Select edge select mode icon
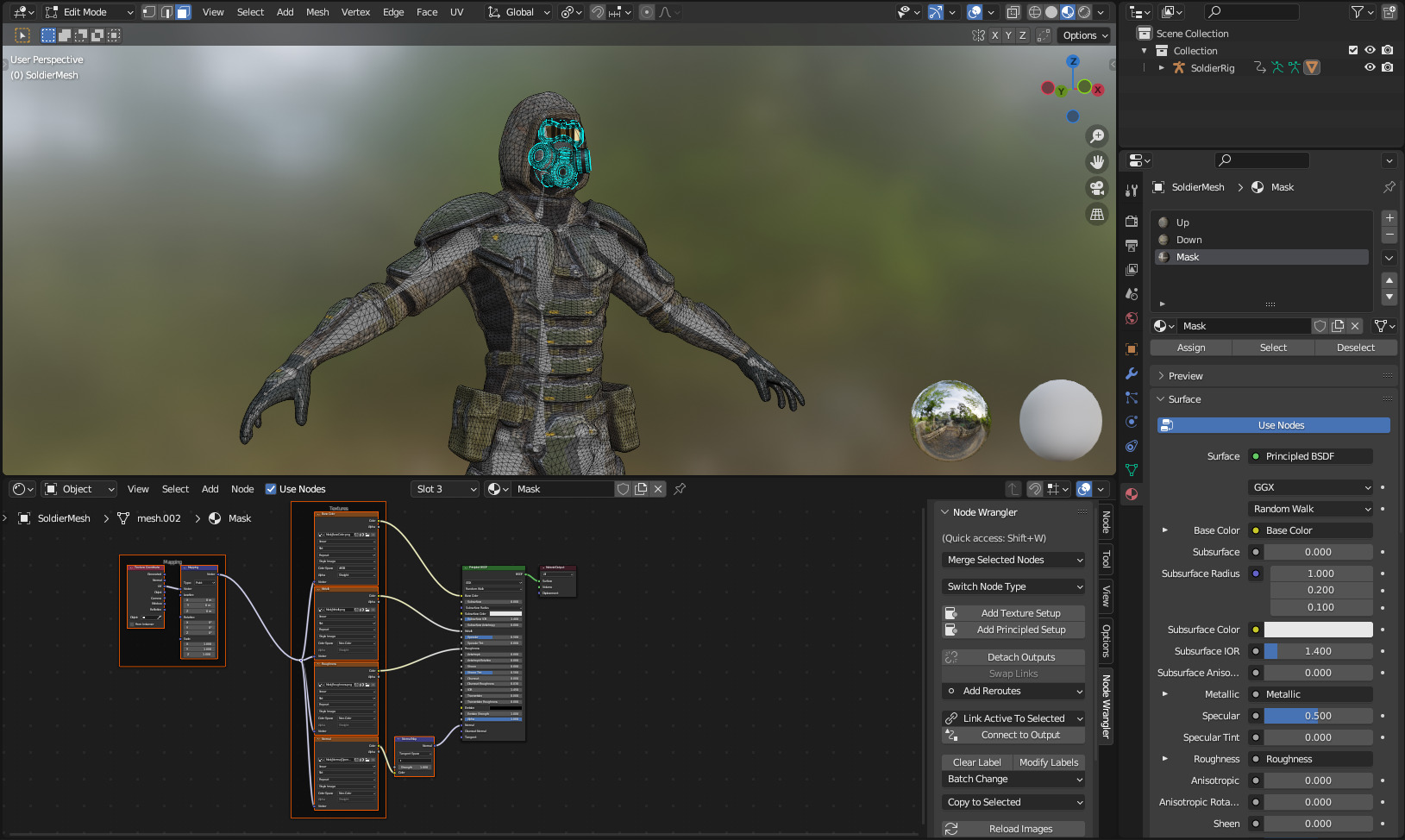The height and width of the screenshot is (840, 1405). (x=166, y=12)
